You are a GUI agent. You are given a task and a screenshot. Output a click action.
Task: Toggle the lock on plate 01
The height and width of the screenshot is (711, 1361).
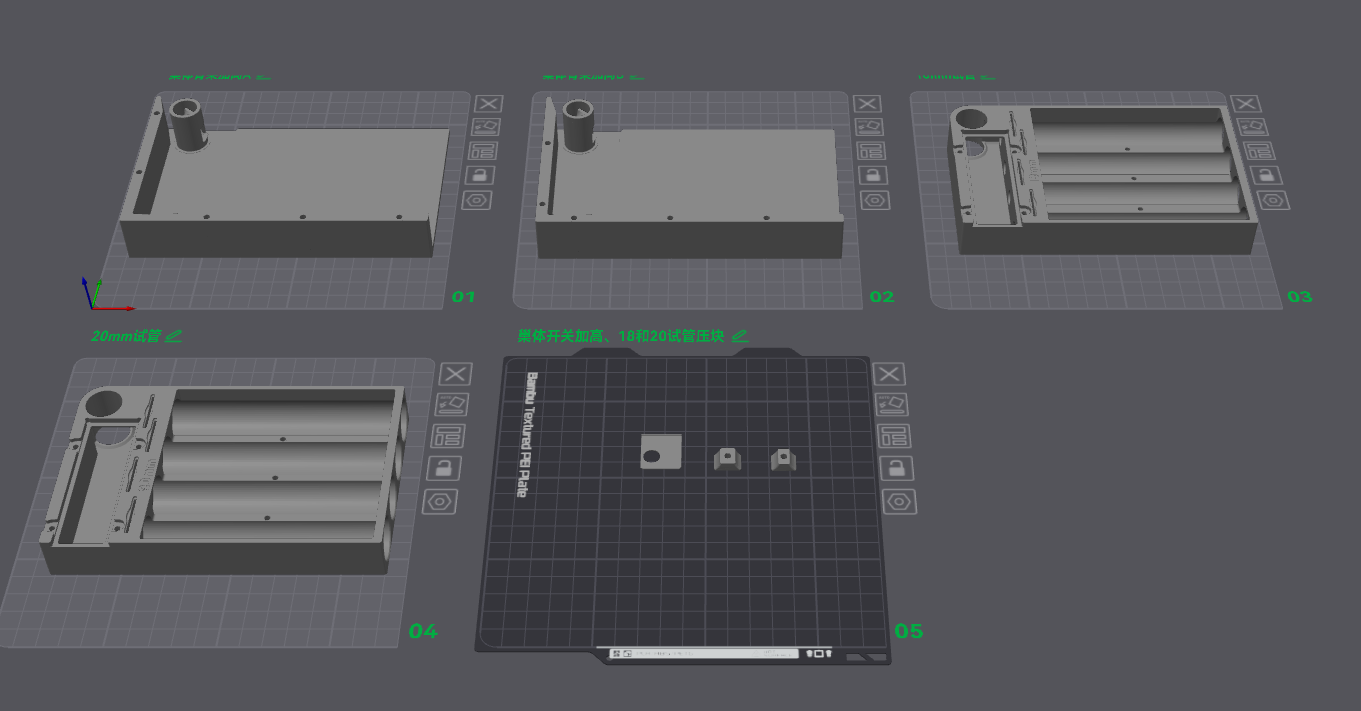480,175
